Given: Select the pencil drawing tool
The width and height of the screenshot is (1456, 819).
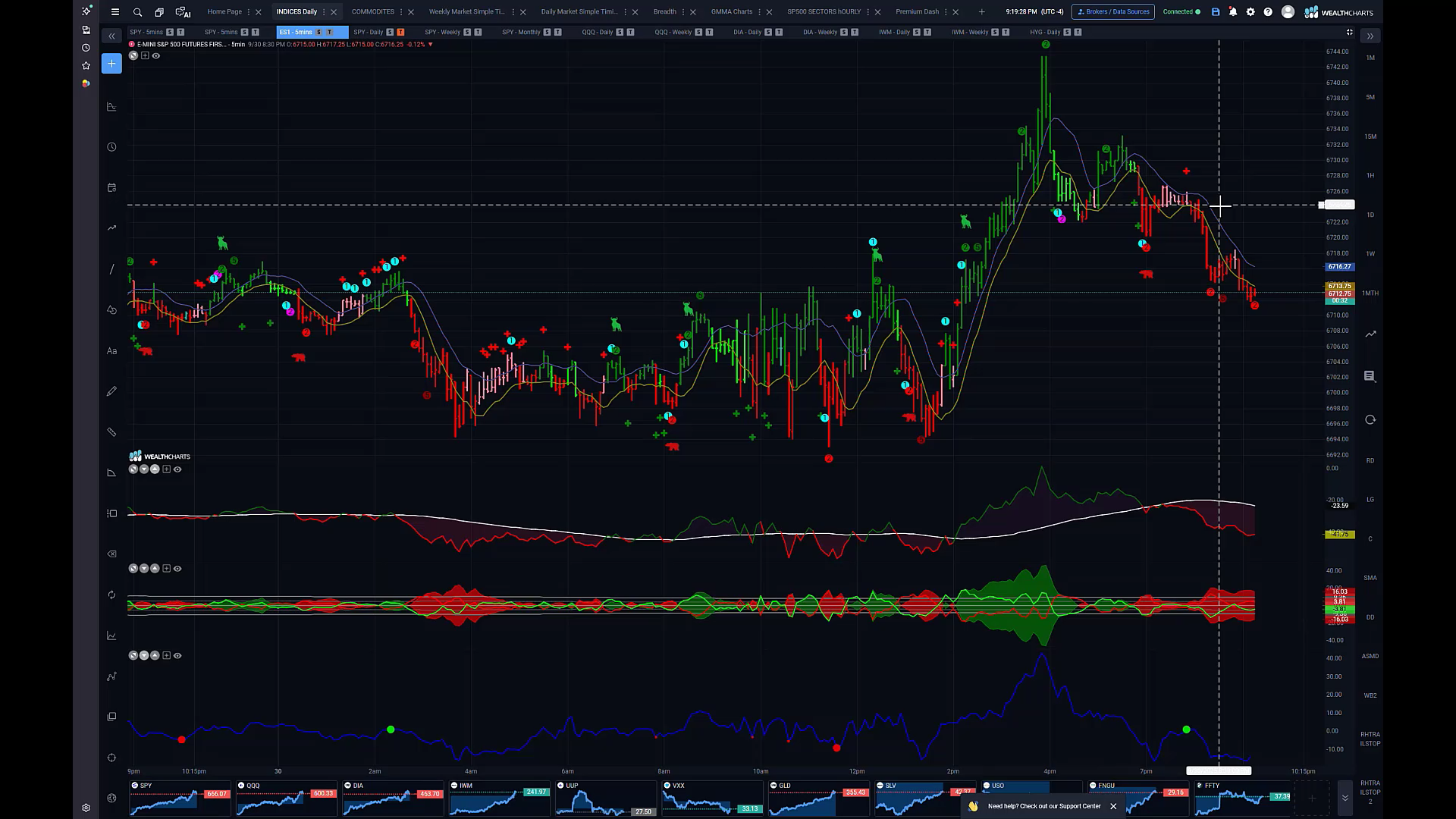Looking at the screenshot, I should pos(111,391).
